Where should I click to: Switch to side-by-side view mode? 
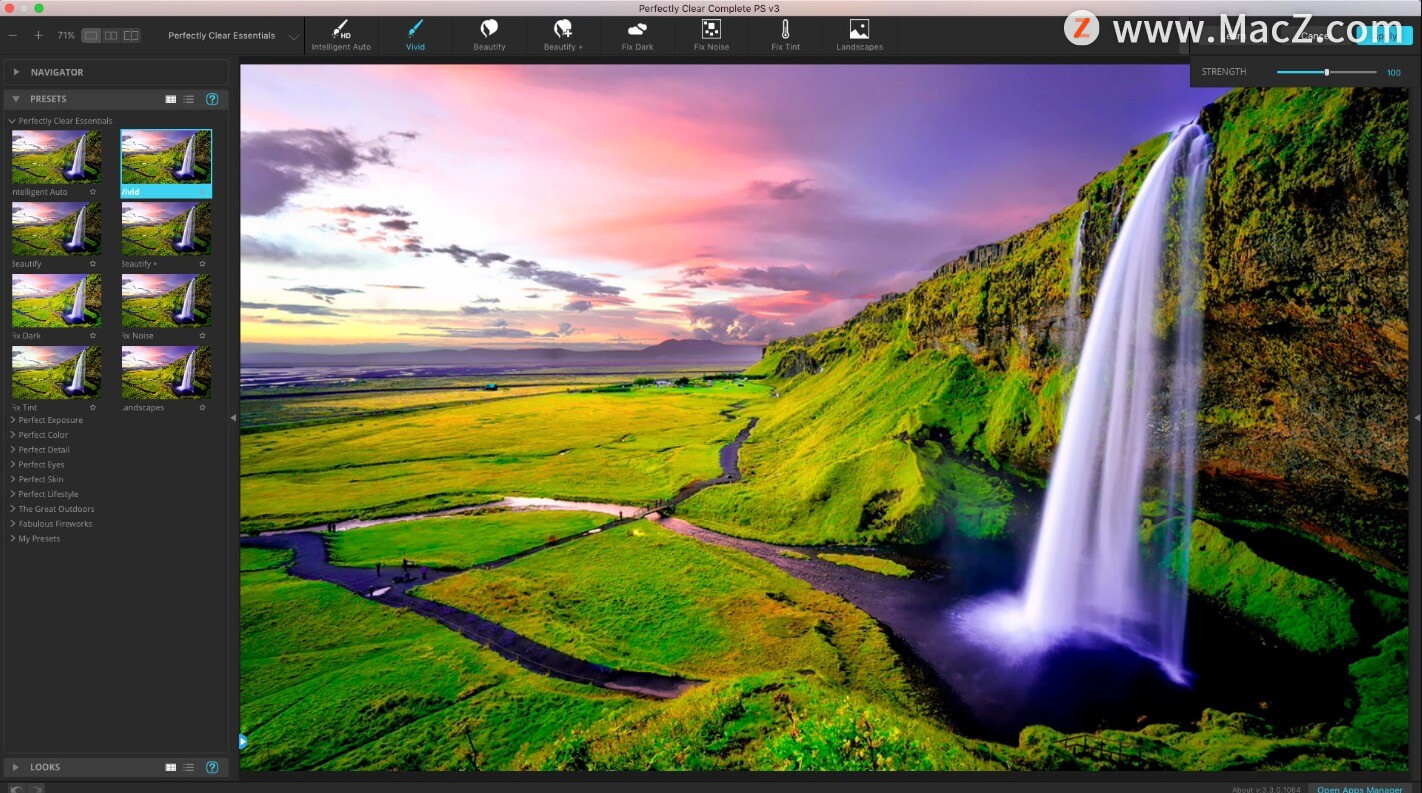(x=111, y=35)
